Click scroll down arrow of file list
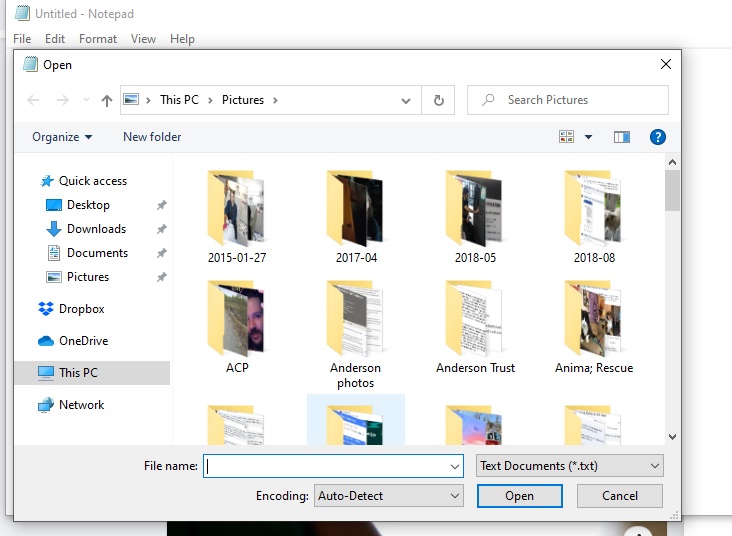This screenshot has height=536, width=732. [672, 437]
